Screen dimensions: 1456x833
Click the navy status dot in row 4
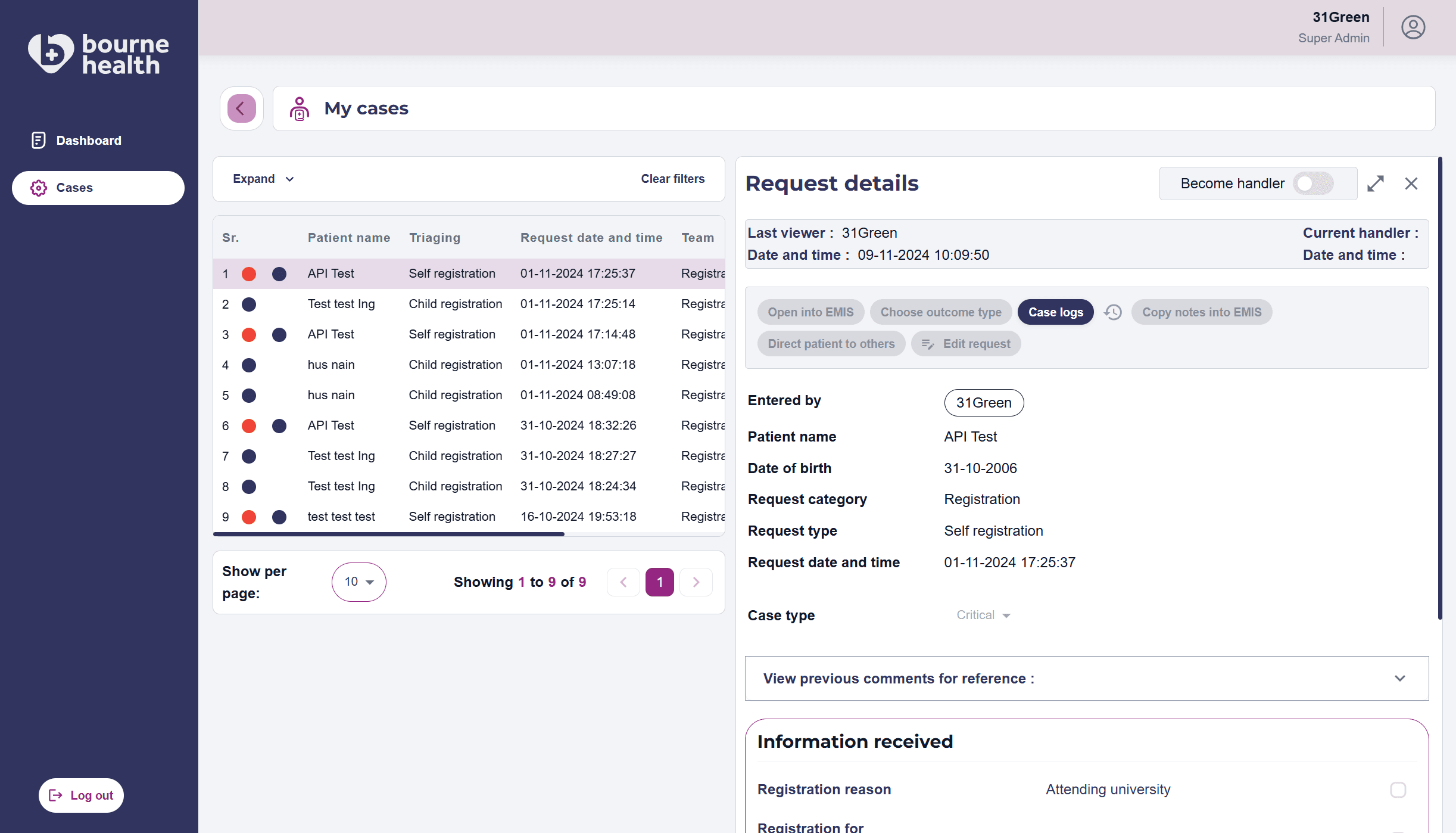coord(249,365)
